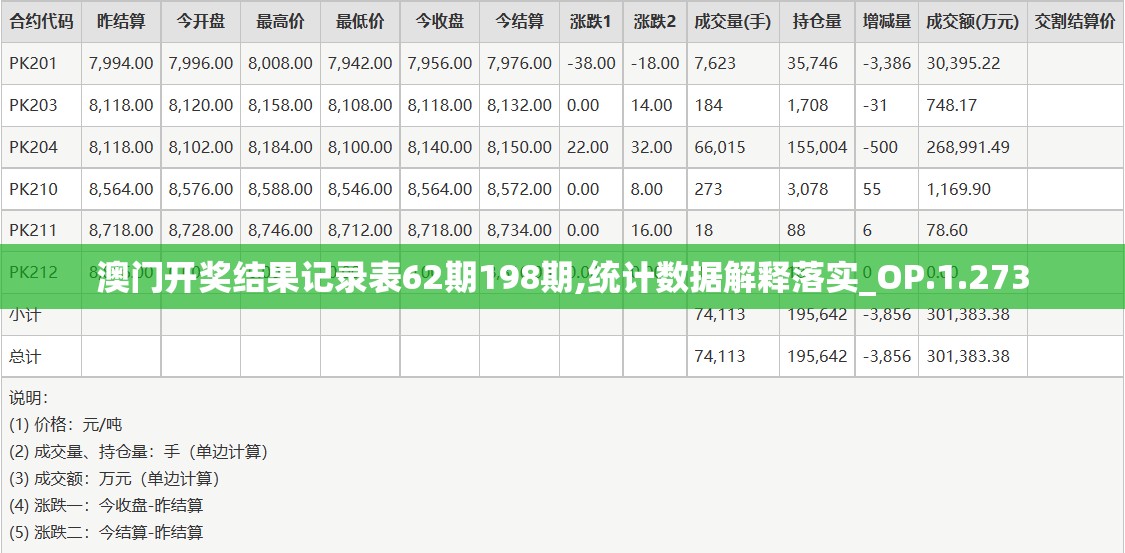Viewport: 1125px width, 553px height.
Task: Click PK201 change value -38.00
Action: (591, 63)
